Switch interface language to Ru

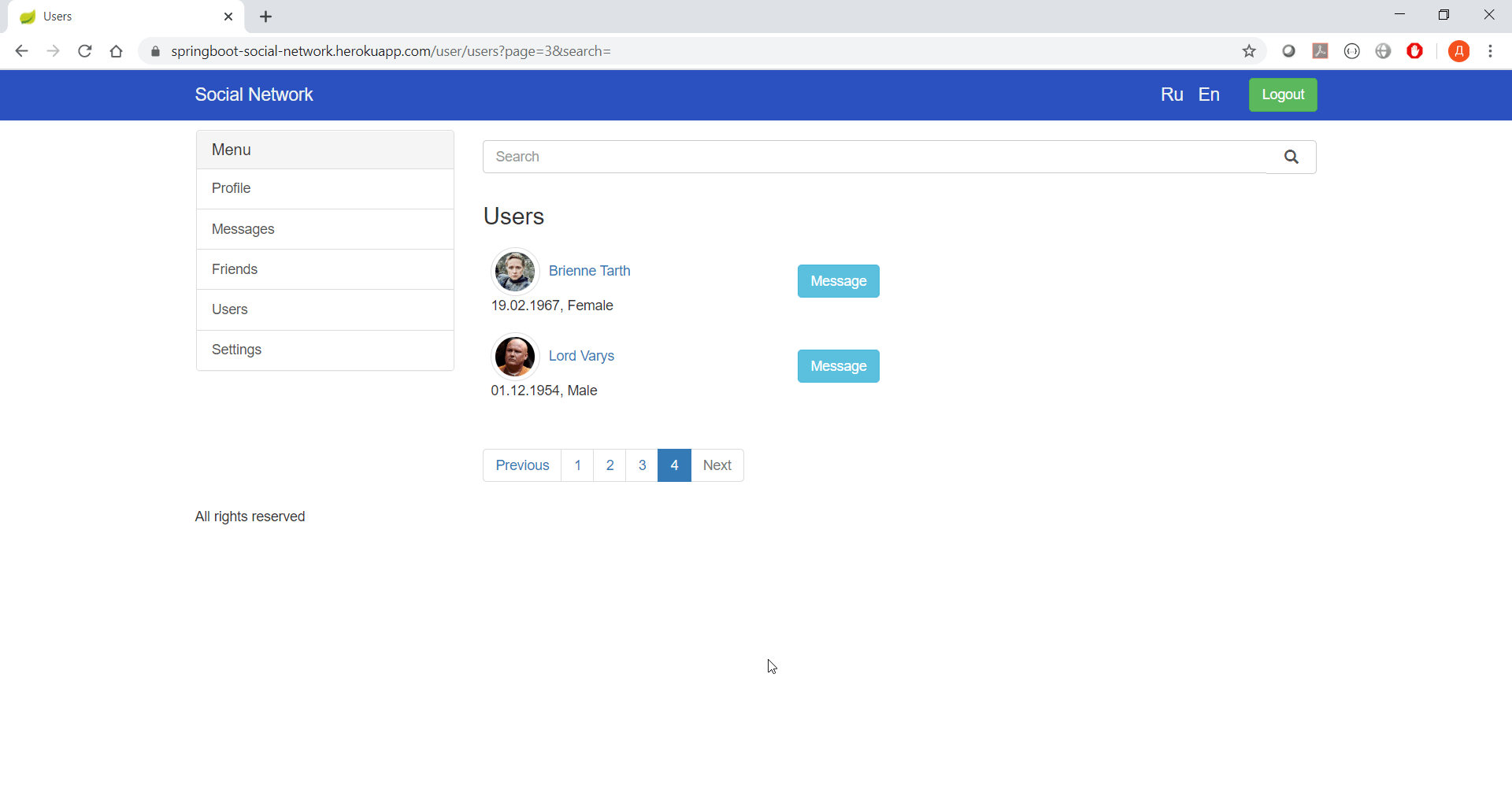[1171, 94]
